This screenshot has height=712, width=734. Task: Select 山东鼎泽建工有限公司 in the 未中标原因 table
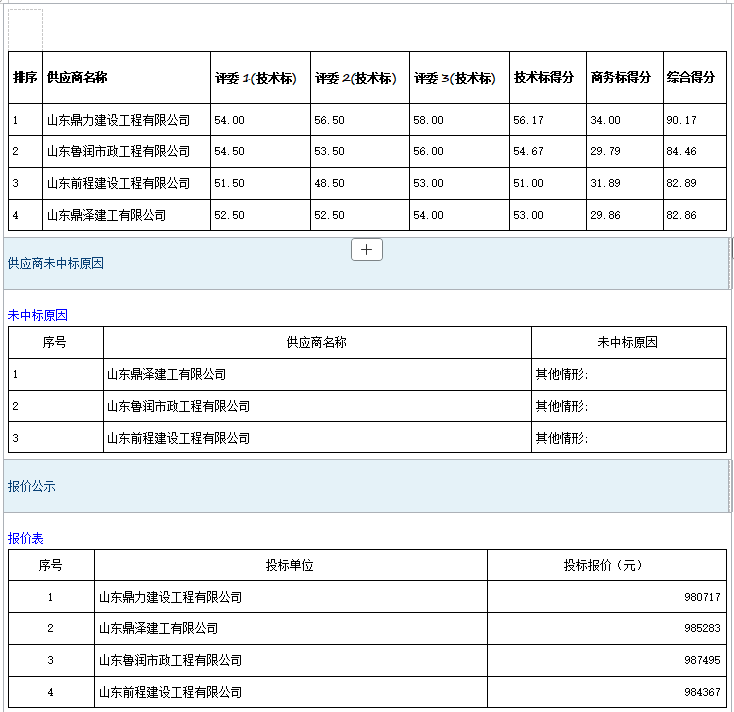coord(166,375)
